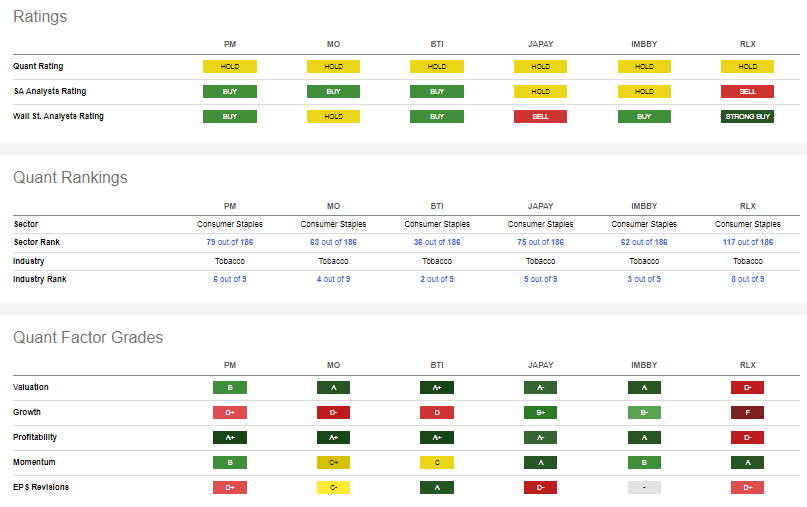Viewport: 807px width, 507px height.
Task: Click PM Profitability grade A+
Action: pos(230,438)
